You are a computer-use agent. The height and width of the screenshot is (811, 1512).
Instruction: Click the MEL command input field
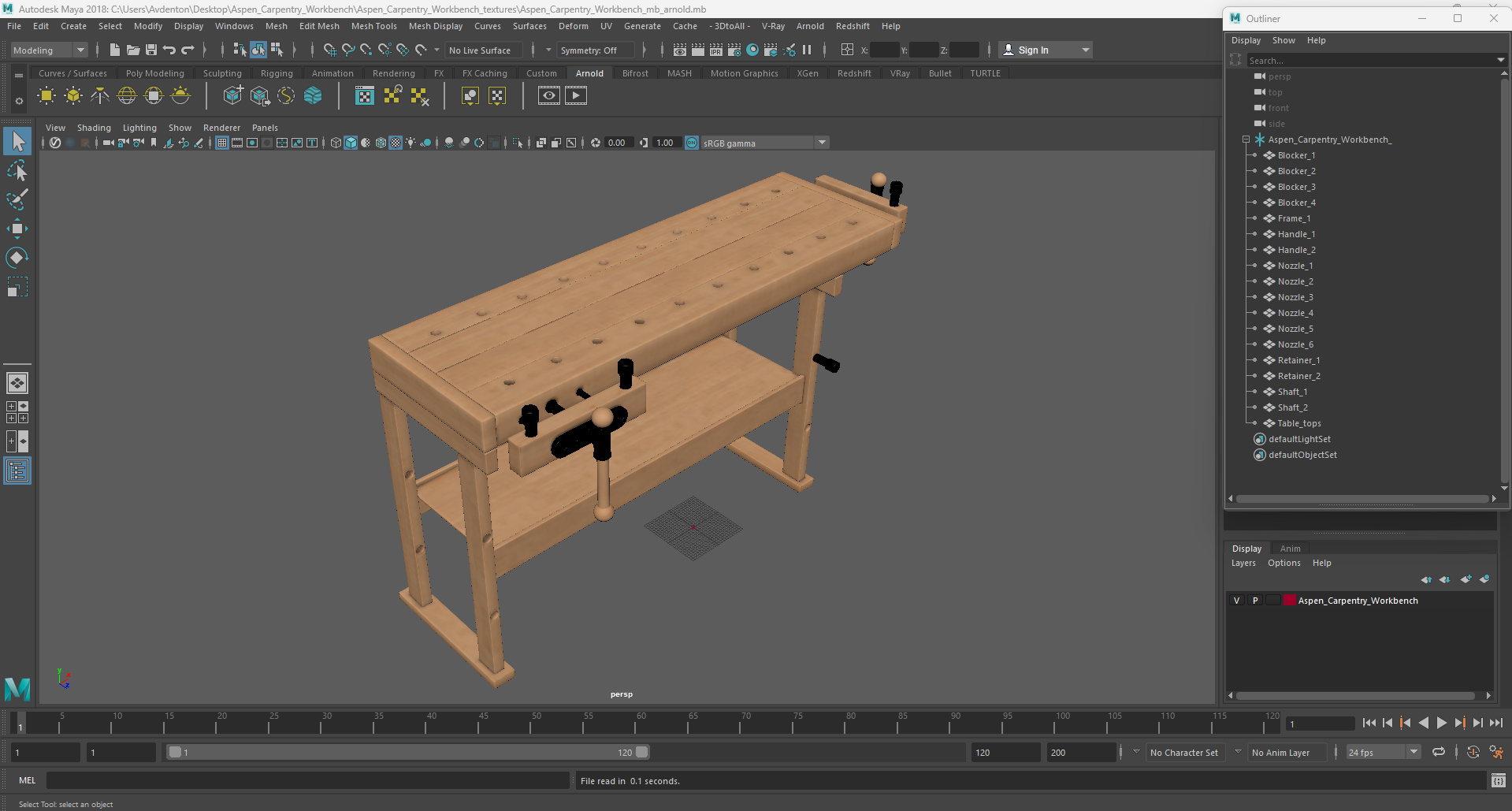point(307,780)
